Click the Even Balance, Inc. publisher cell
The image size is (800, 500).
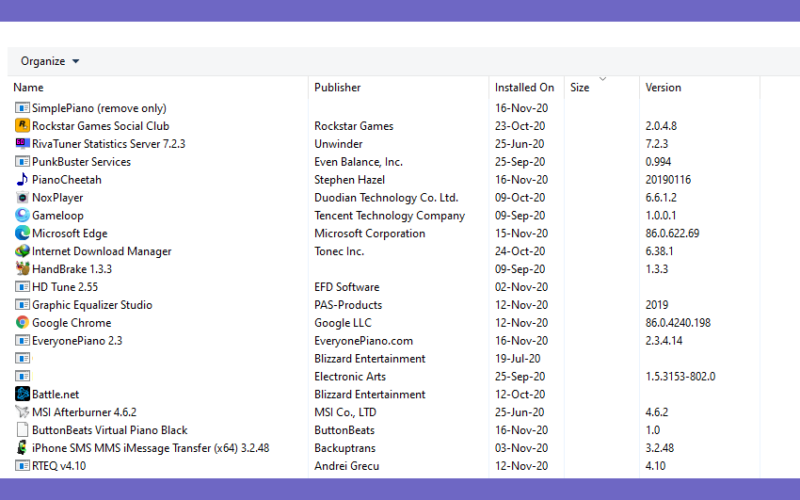pyautogui.click(x=358, y=162)
